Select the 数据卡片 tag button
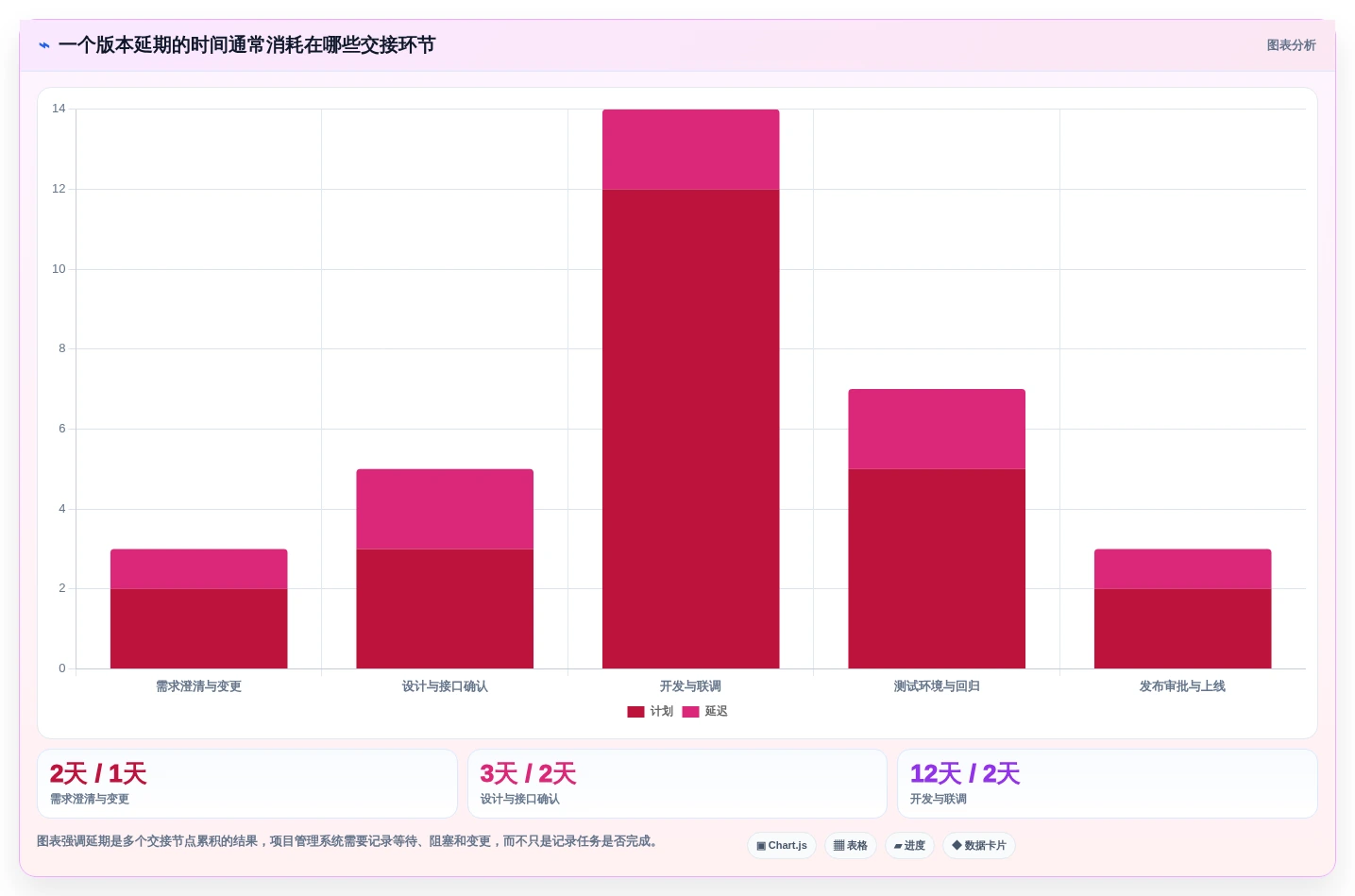Viewport: 1355px width, 896px height. (x=979, y=846)
